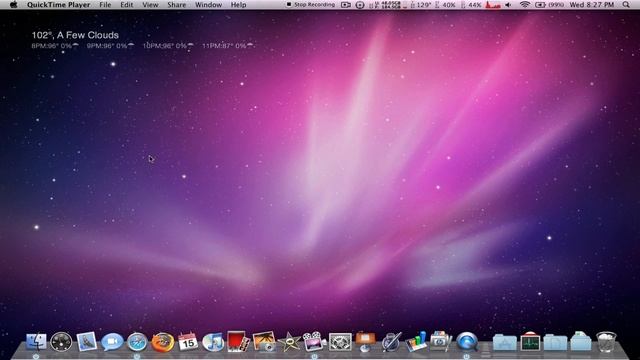Open Spotlight search magnifier in menu bar
This screenshot has height=360, width=640.
[x=626, y=5]
